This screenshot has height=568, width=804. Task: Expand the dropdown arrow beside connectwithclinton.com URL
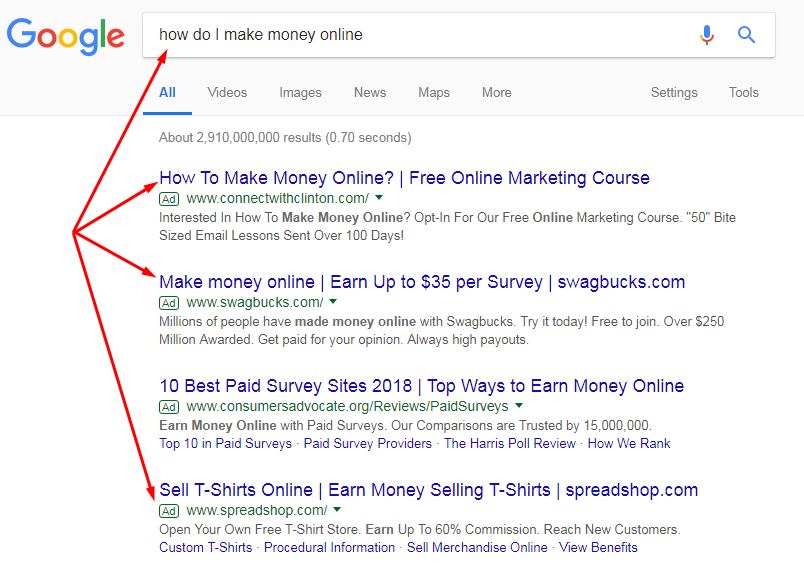tap(379, 198)
